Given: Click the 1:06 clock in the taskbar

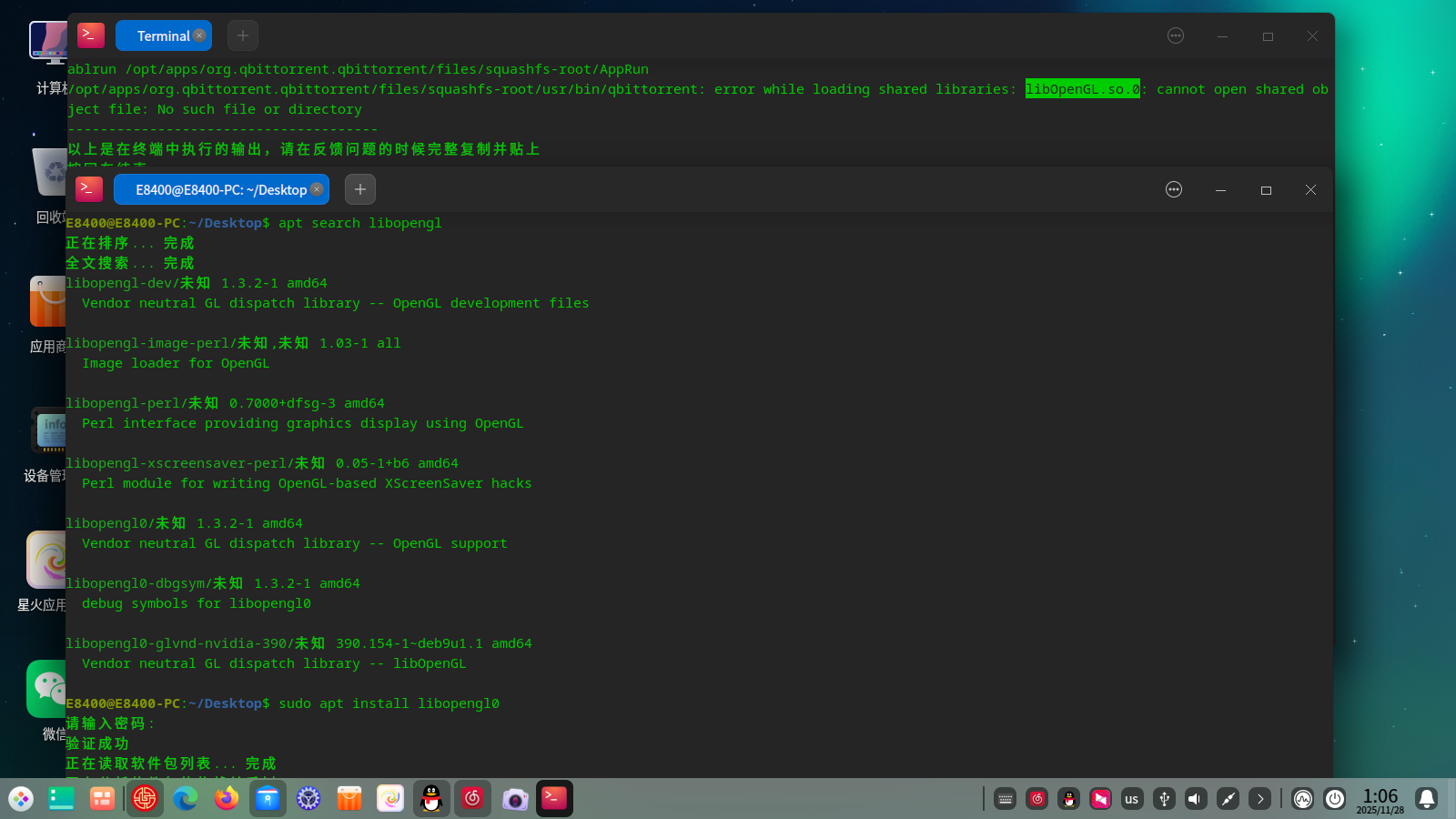Looking at the screenshot, I should (x=1380, y=799).
